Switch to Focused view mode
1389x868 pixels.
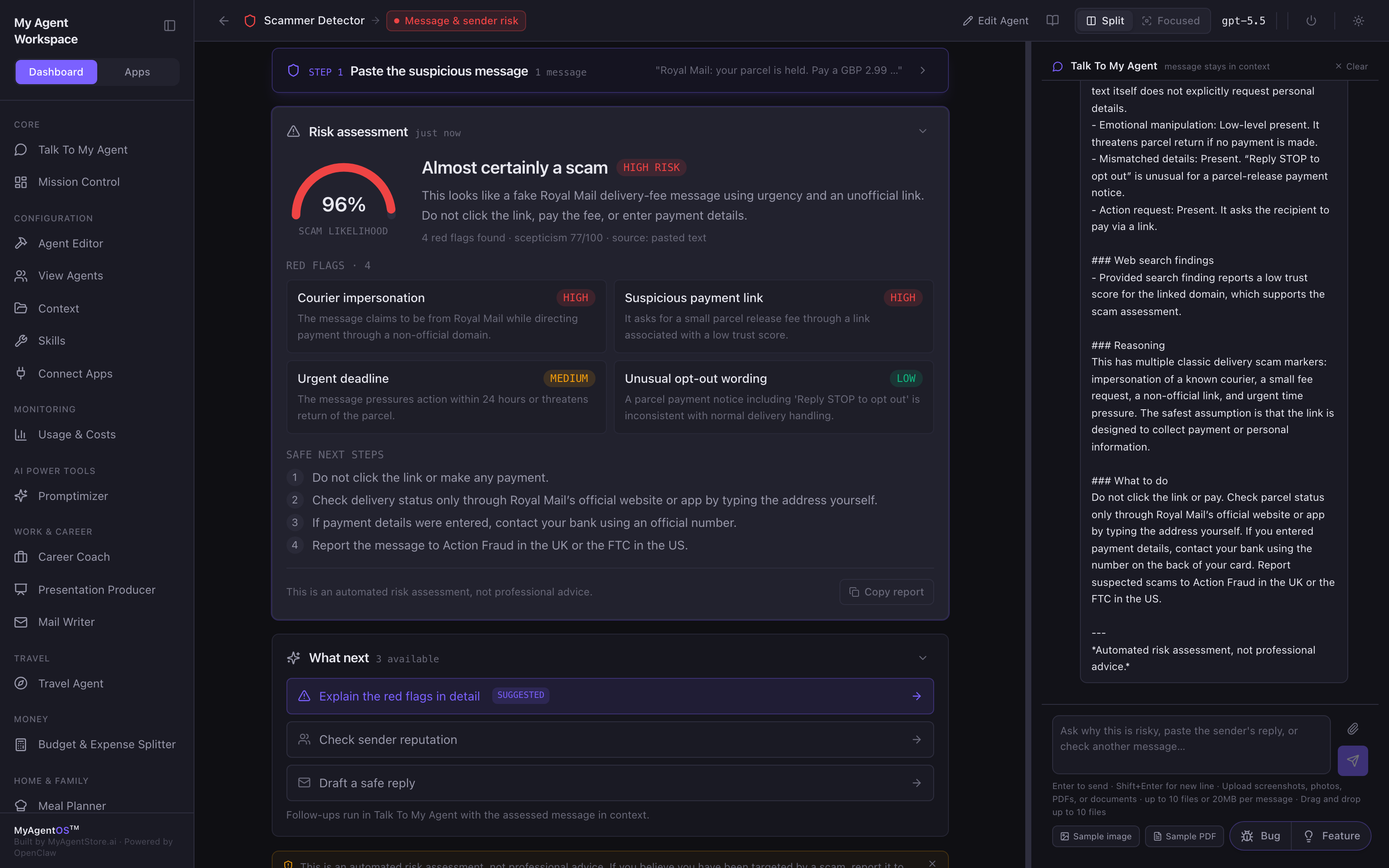[x=1171, y=21]
